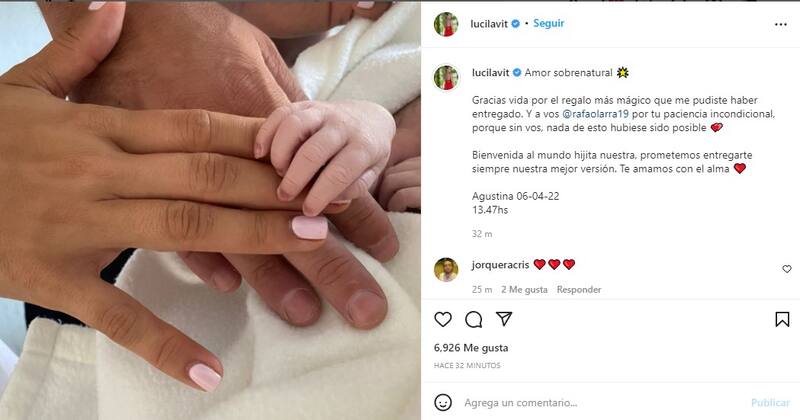View who liked the comment, 2 Me gusta
800x420 pixels.
[x=524, y=289]
